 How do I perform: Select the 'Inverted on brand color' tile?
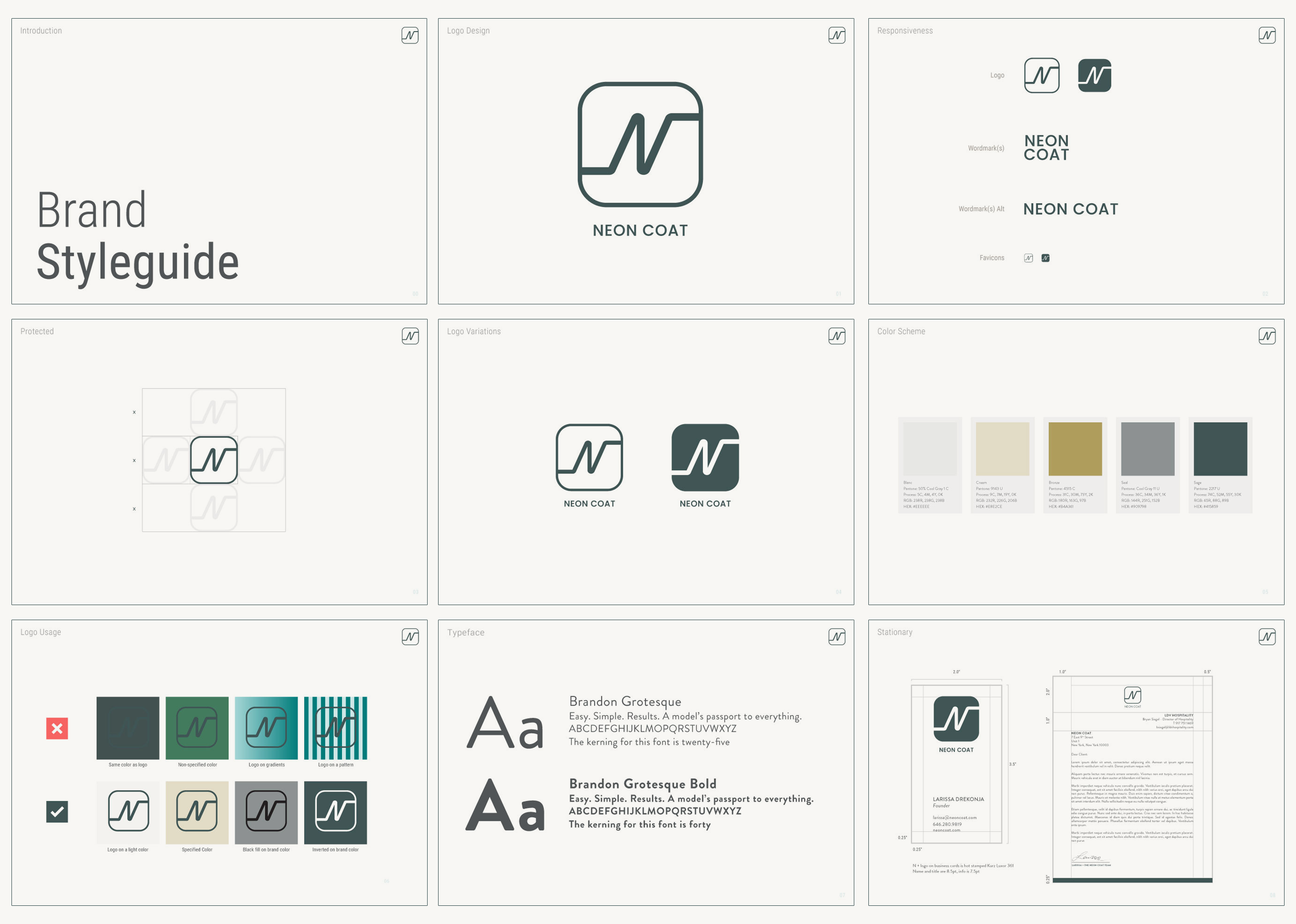tap(335, 812)
